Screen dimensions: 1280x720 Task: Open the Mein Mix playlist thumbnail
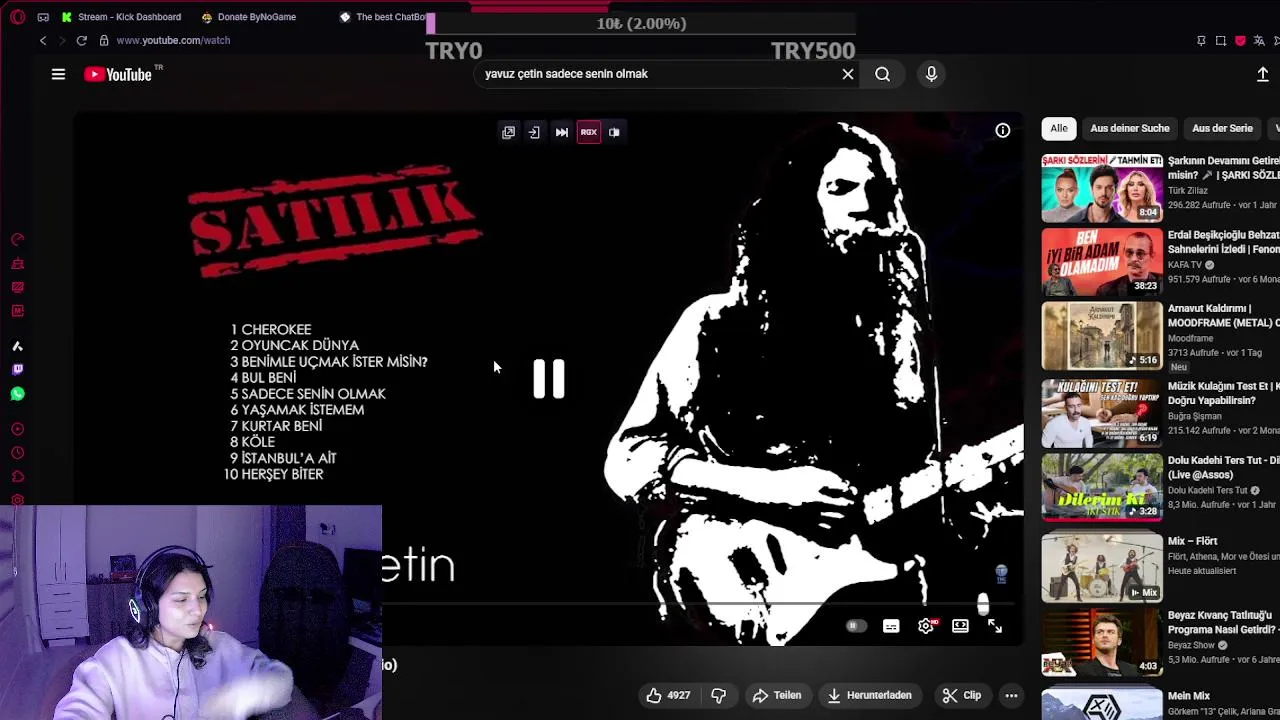[1102, 704]
